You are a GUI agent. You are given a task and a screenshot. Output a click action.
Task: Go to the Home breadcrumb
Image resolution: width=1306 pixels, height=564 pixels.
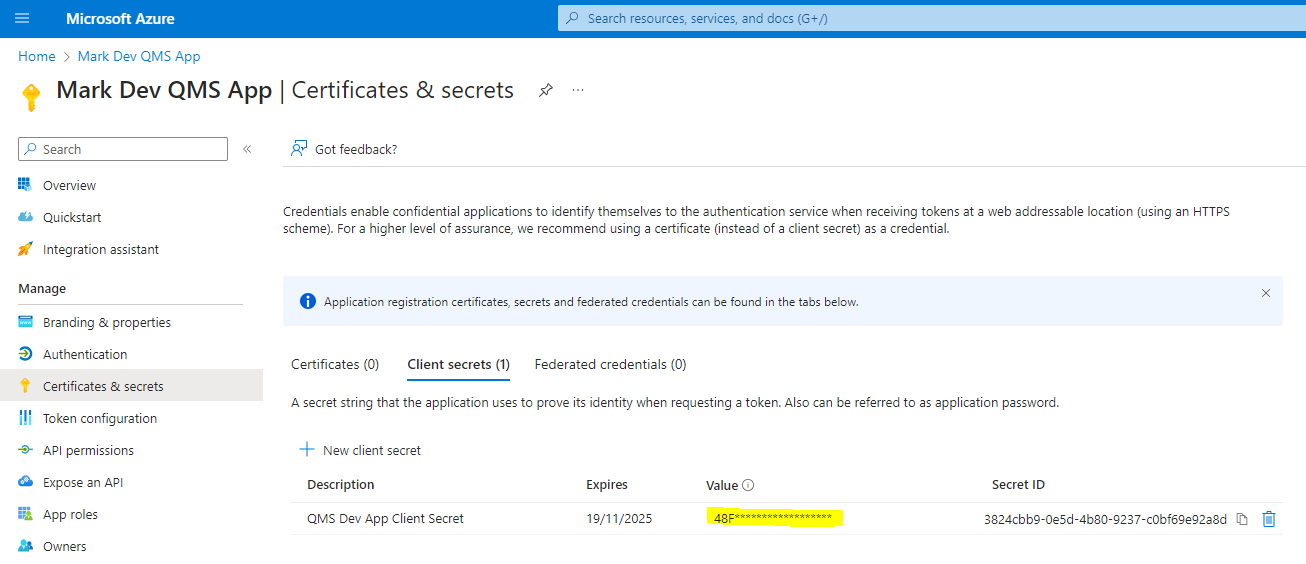(x=37, y=56)
